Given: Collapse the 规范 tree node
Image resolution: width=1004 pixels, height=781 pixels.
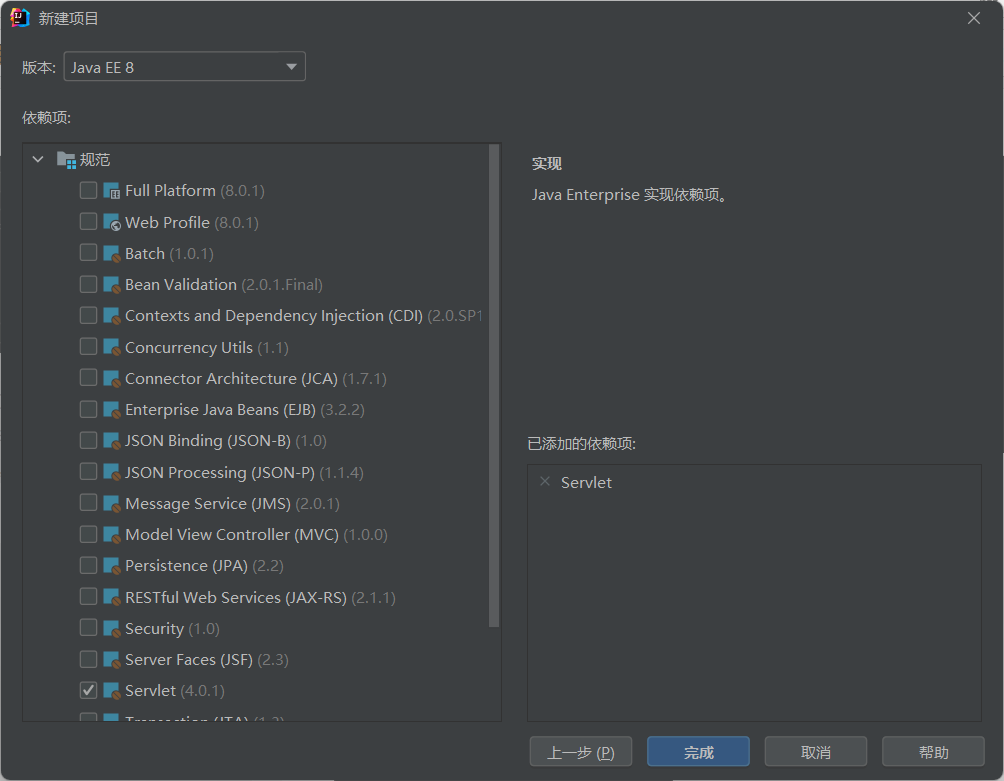Looking at the screenshot, I should click(x=38, y=159).
